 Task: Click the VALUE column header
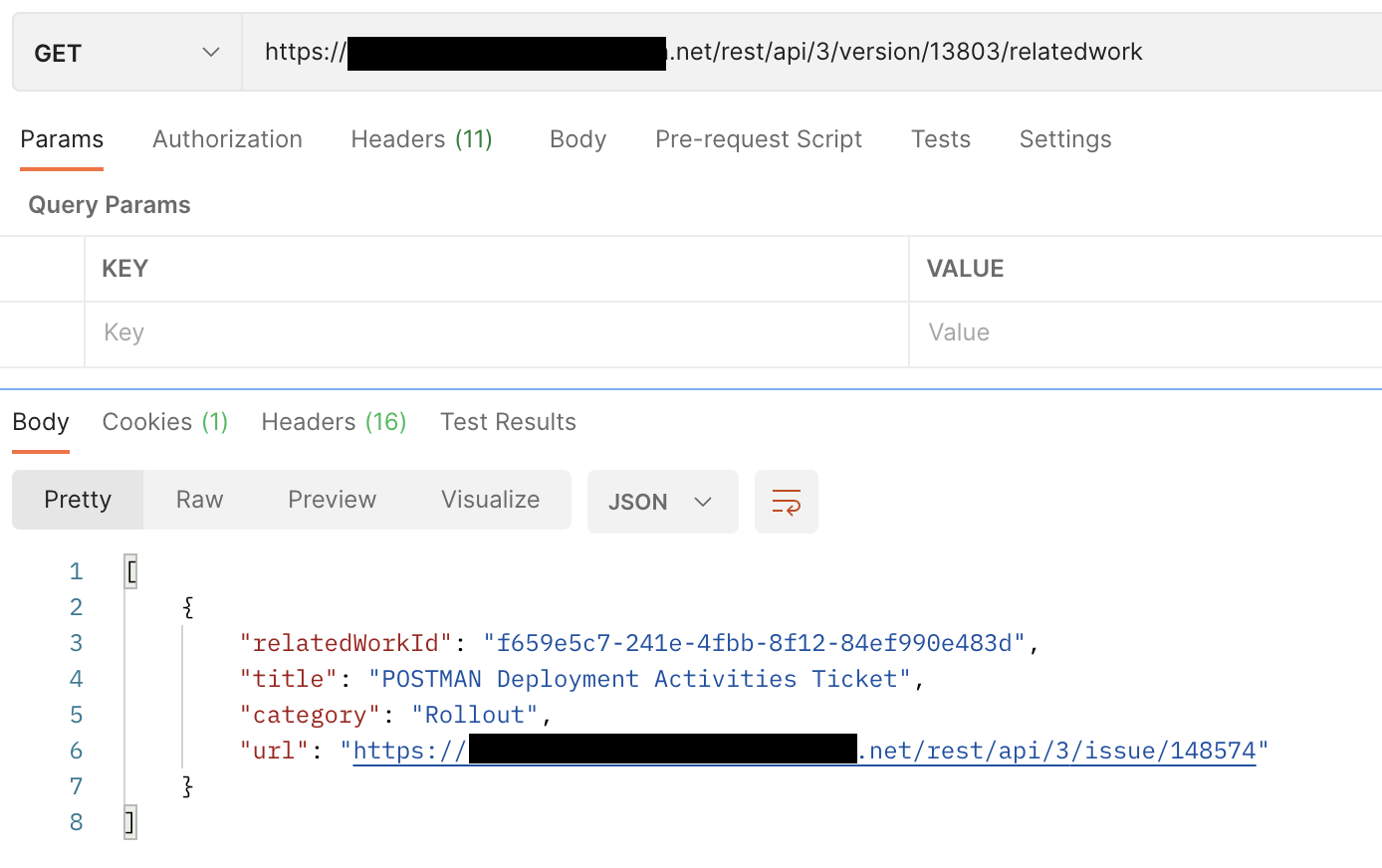[965, 269]
